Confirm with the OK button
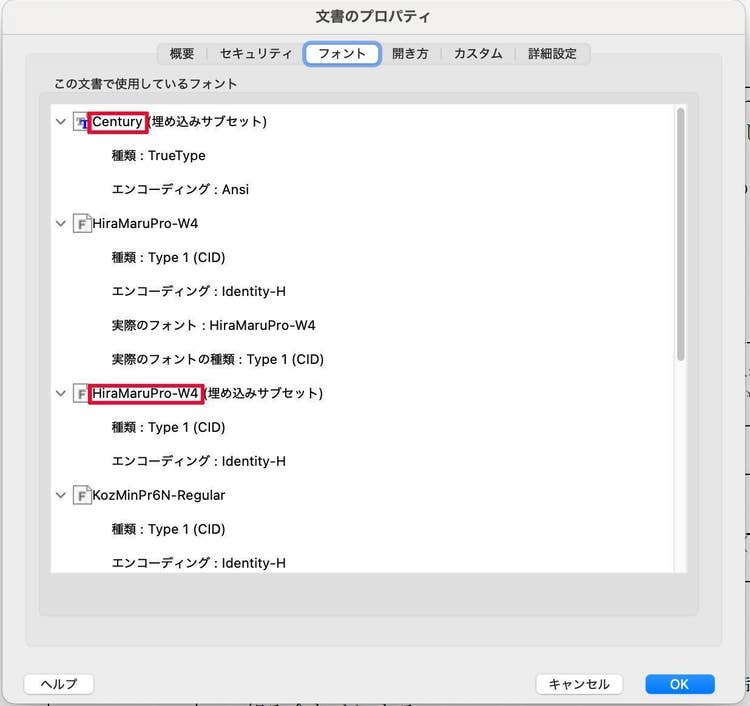750x706 pixels. (679, 684)
